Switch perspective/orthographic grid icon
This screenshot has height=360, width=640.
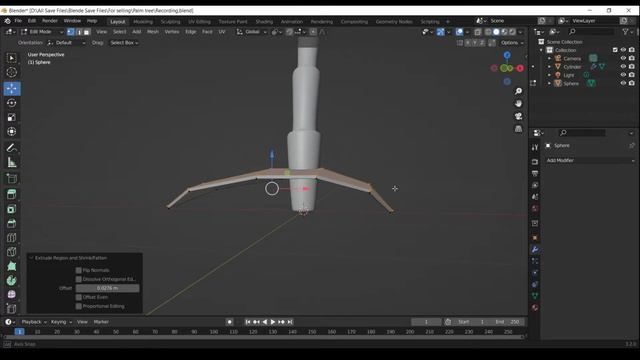[x=518, y=129]
